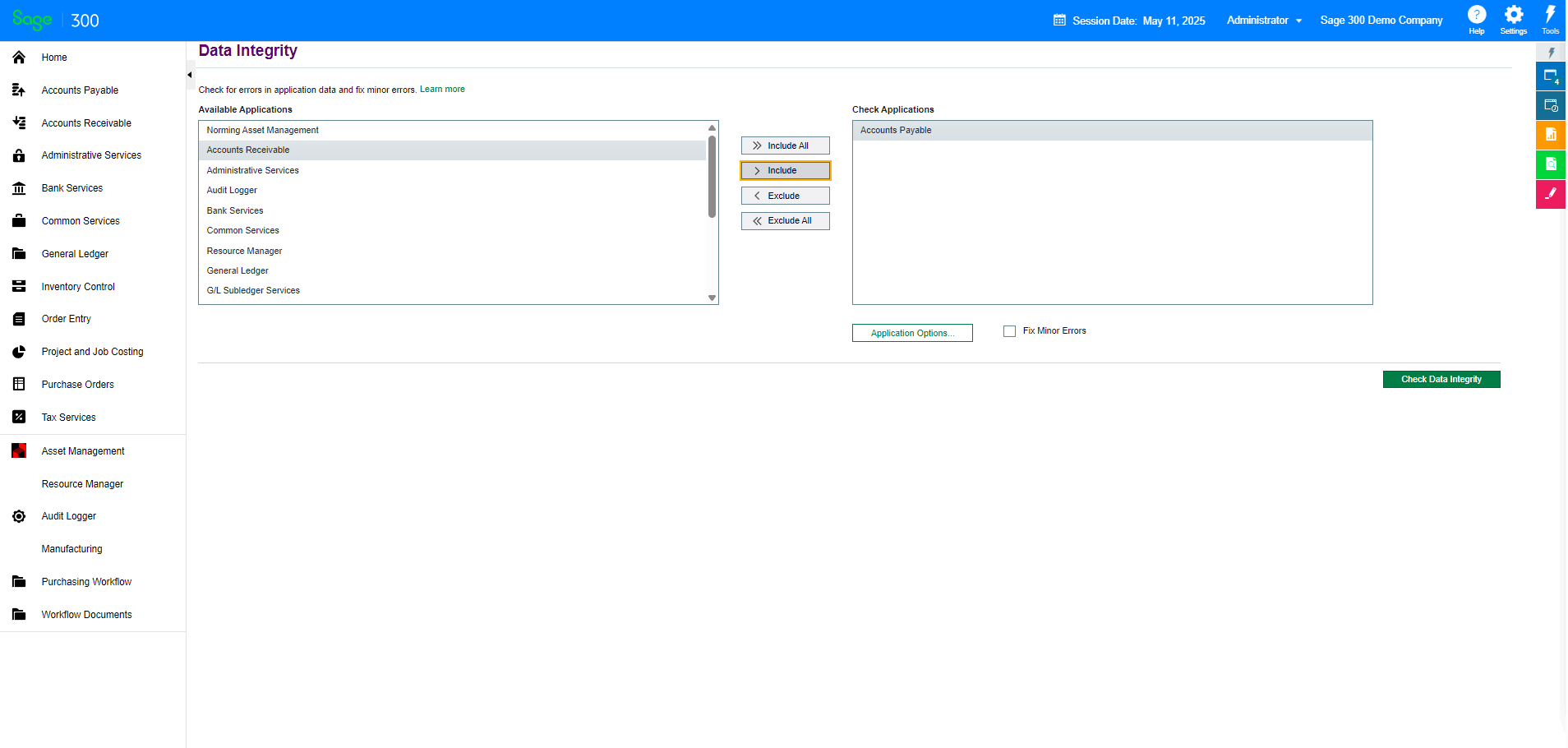Select Accounts Payable in Check Applications list
The image size is (1568, 748).
(1114, 131)
